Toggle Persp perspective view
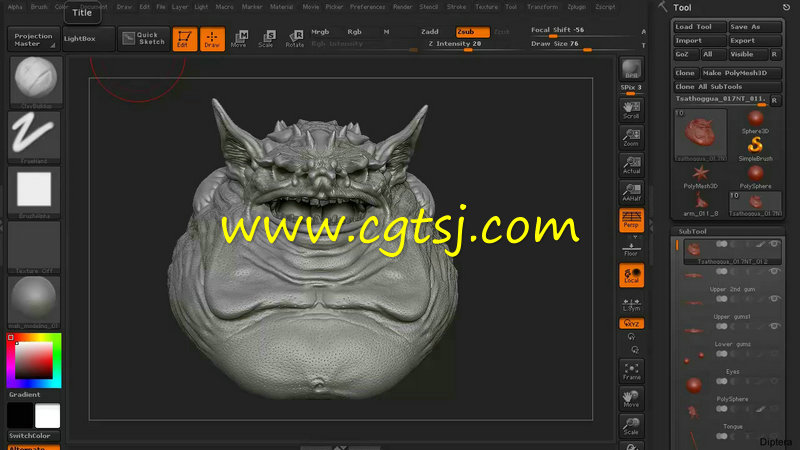 pos(632,220)
